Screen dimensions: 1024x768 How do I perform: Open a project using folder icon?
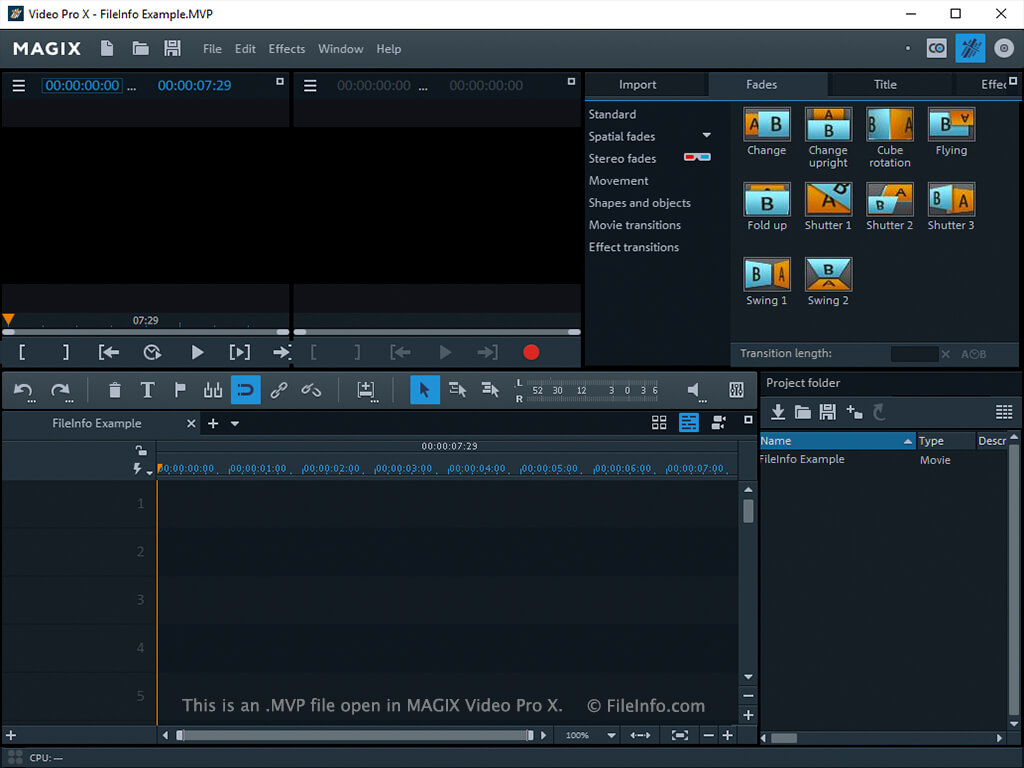click(x=140, y=48)
